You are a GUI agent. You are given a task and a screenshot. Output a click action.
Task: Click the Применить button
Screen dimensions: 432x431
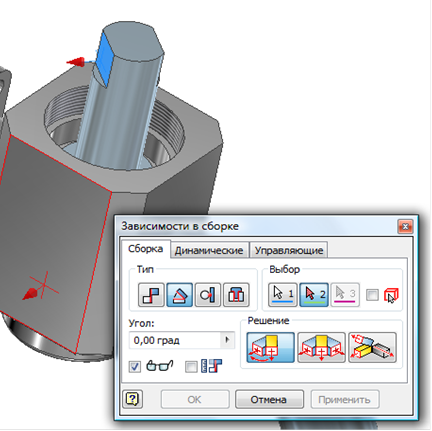pos(345,399)
